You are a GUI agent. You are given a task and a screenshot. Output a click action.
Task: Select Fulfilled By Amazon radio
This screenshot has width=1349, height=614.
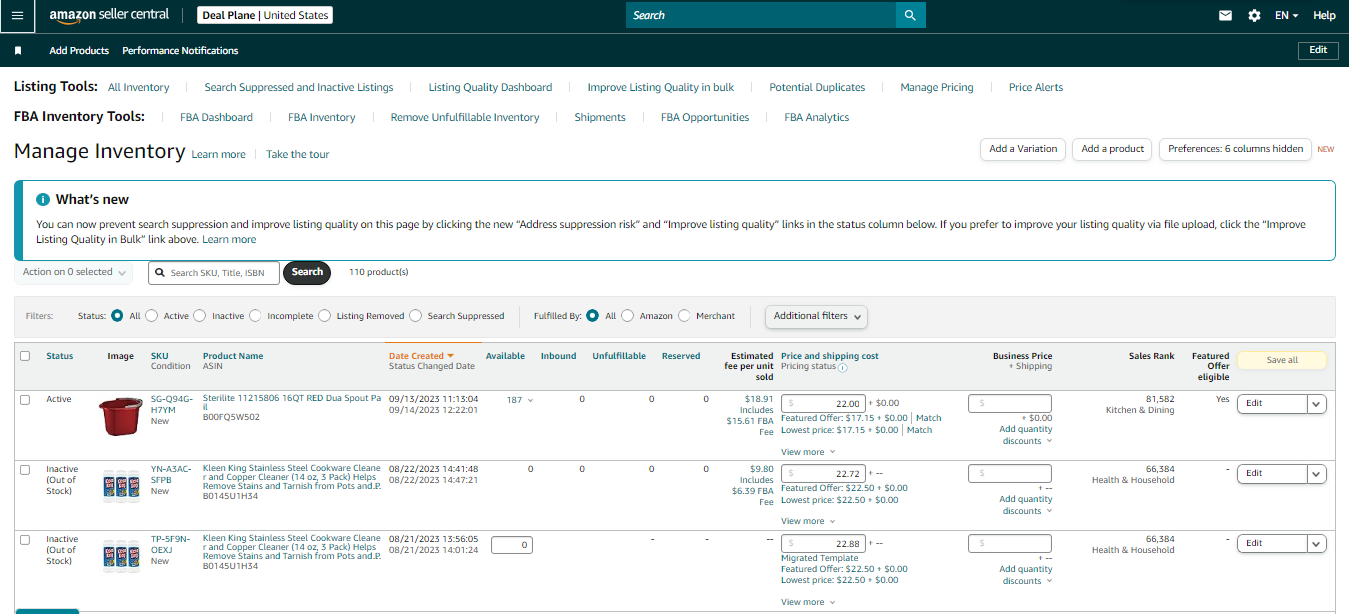(x=628, y=316)
